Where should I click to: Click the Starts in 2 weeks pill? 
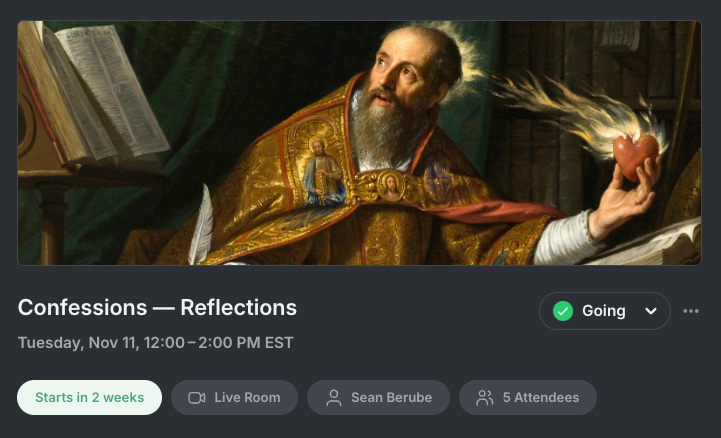point(90,398)
